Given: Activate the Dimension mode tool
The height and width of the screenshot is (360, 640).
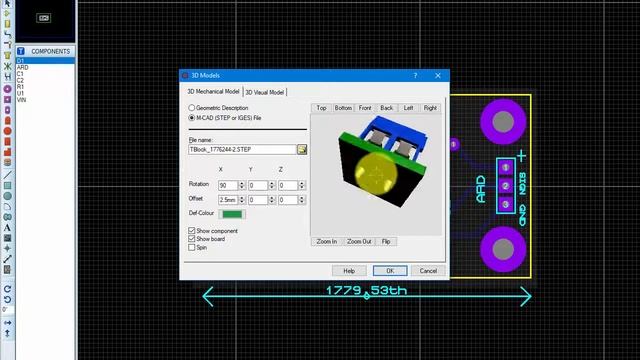Looking at the screenshot, I should (7, 259).
